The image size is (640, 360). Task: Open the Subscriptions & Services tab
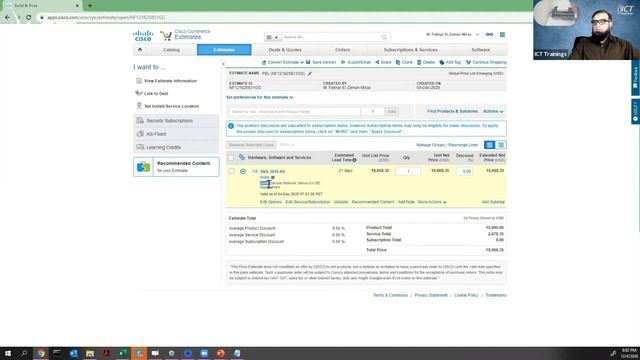410,50
